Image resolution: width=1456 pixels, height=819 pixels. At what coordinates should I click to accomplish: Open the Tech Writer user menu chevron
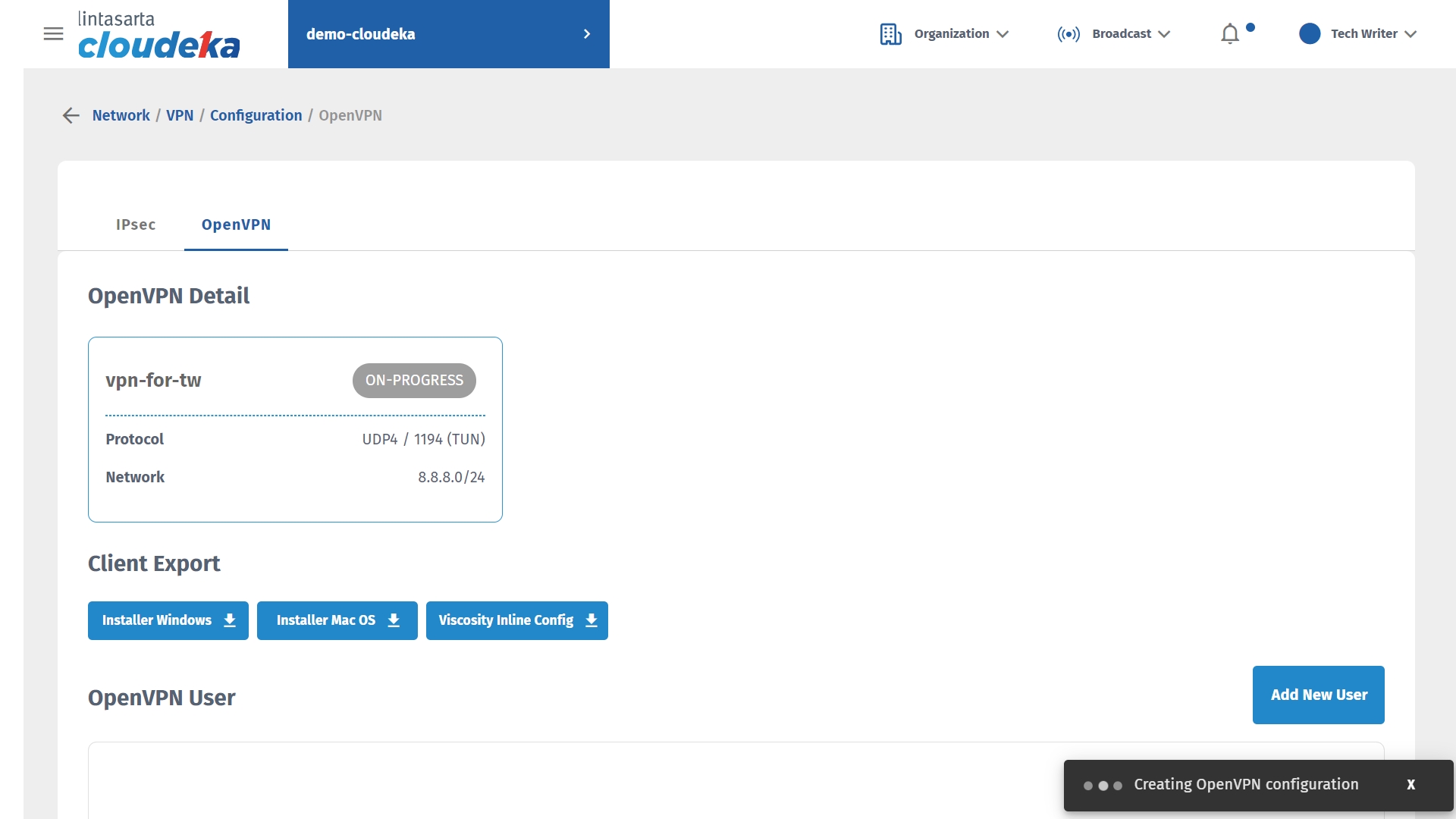click(1410, 34)
